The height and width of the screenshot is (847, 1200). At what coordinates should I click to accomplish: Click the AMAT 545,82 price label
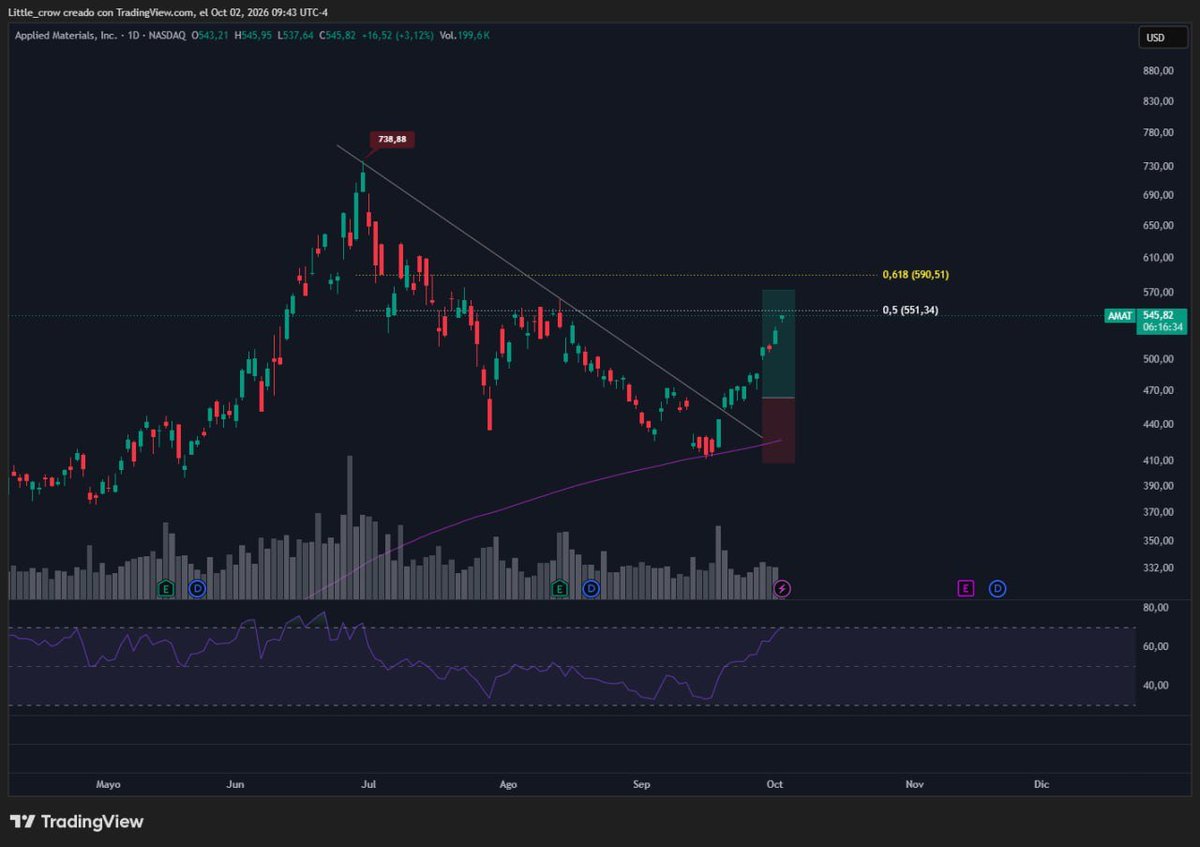point(1146,315)
